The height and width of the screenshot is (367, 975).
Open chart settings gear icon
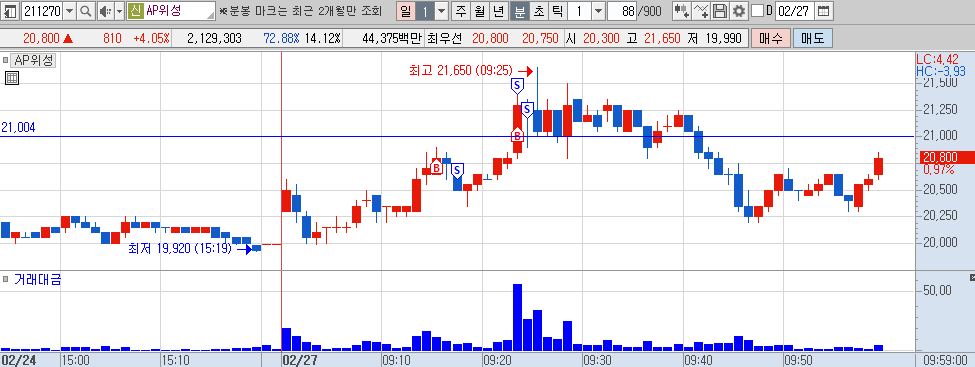pyautogui.click(x=738, y=11)
